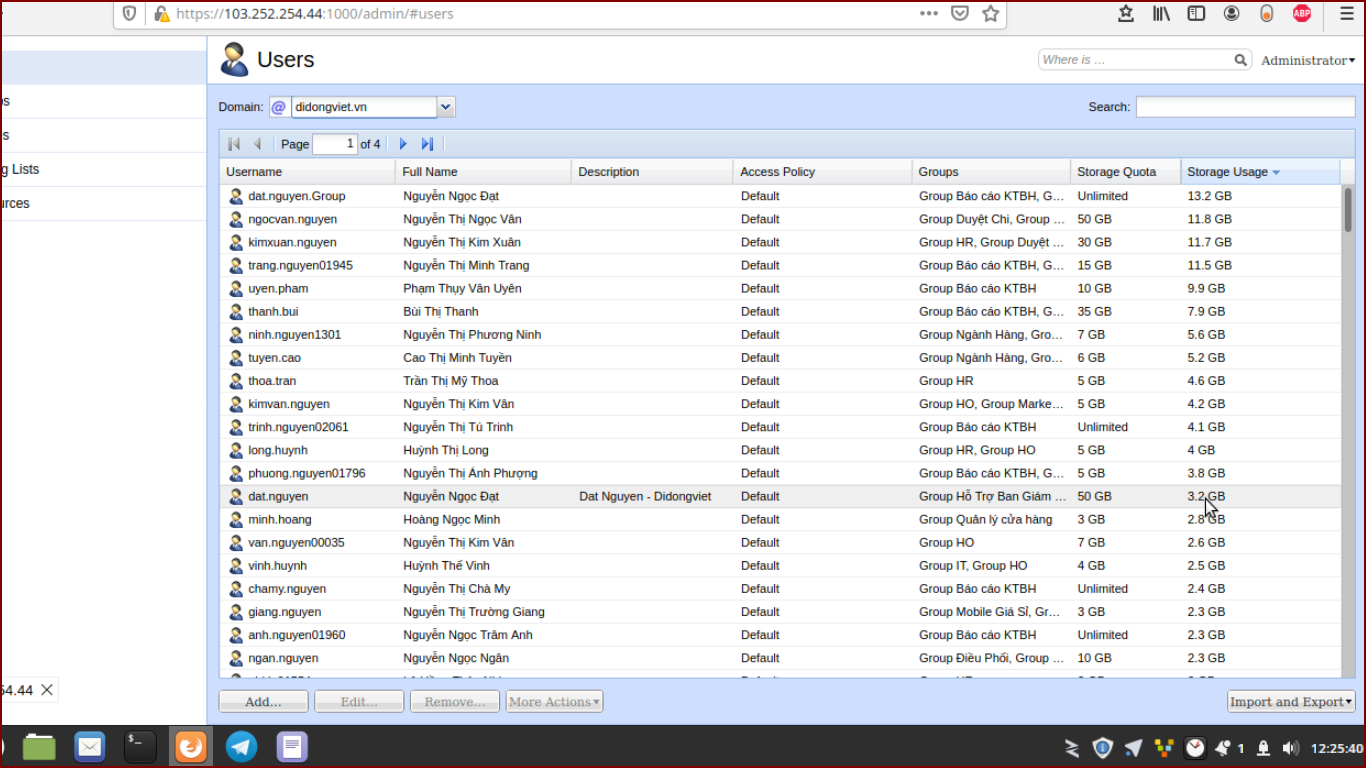
Task: Click clock in system tray
Action: (1336, 748)
